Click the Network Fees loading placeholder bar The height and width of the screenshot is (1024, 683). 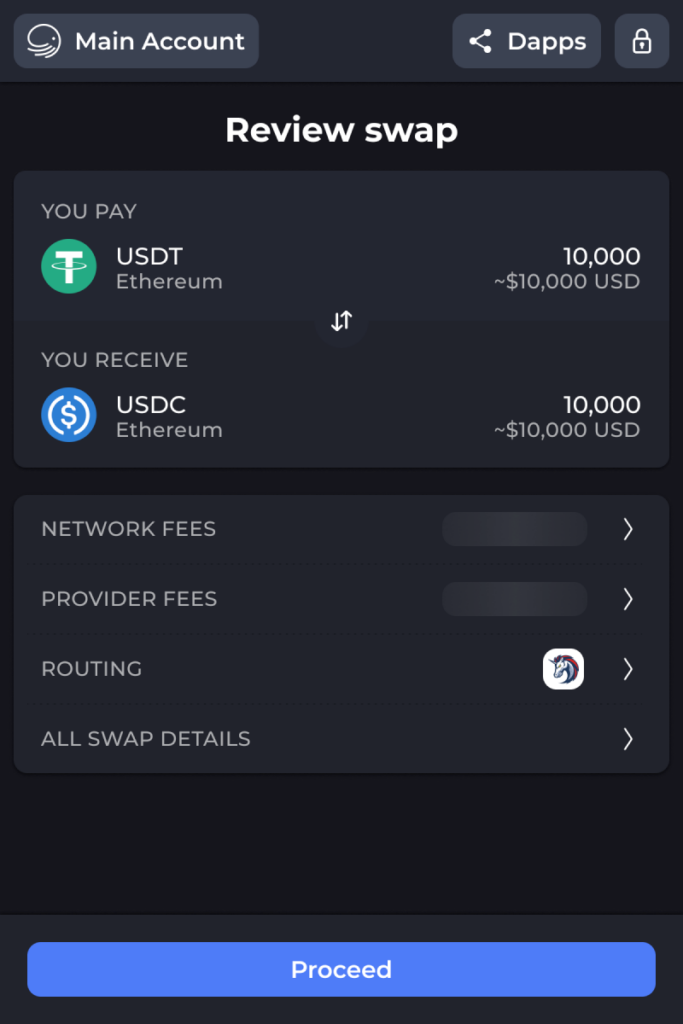514,529
